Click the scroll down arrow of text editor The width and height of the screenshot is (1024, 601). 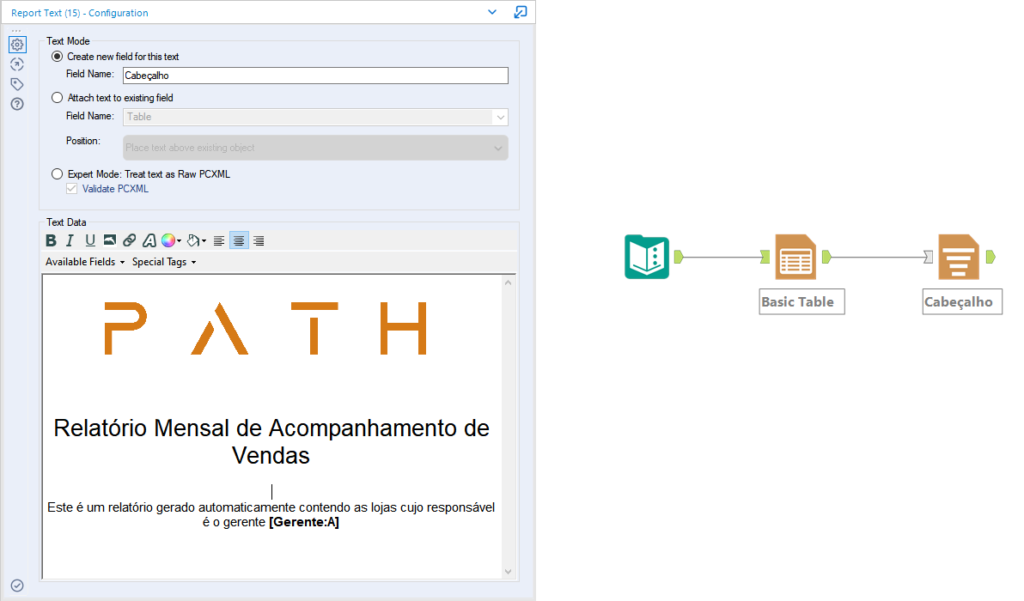[508, 572]
